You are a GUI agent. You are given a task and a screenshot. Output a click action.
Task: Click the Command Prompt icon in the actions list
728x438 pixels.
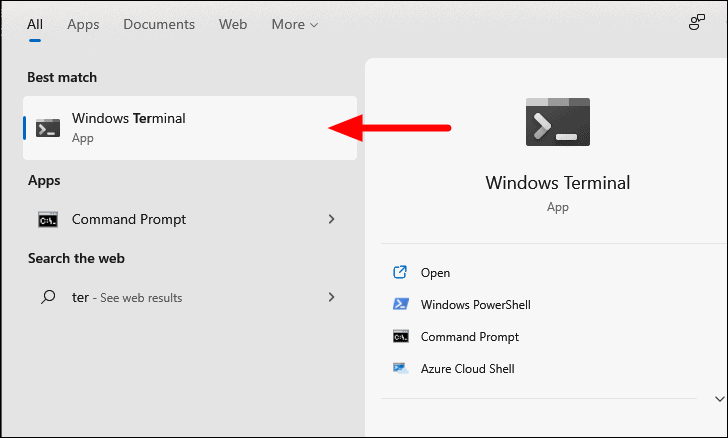(400, 337)
